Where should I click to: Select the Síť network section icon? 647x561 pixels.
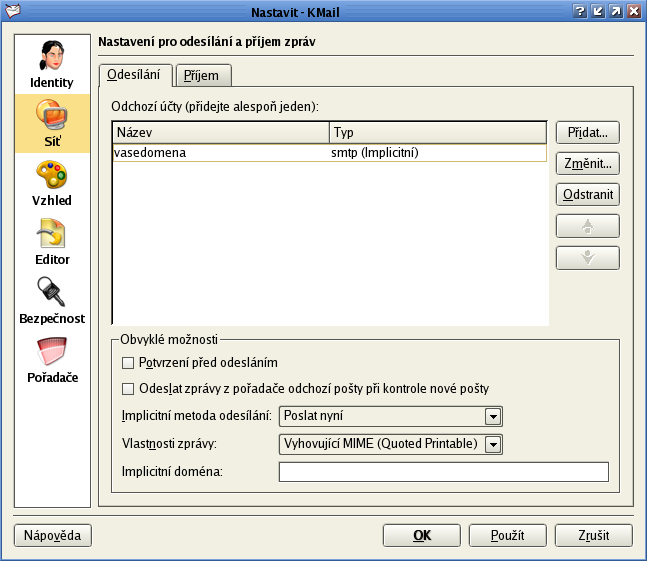click(51, 123)
